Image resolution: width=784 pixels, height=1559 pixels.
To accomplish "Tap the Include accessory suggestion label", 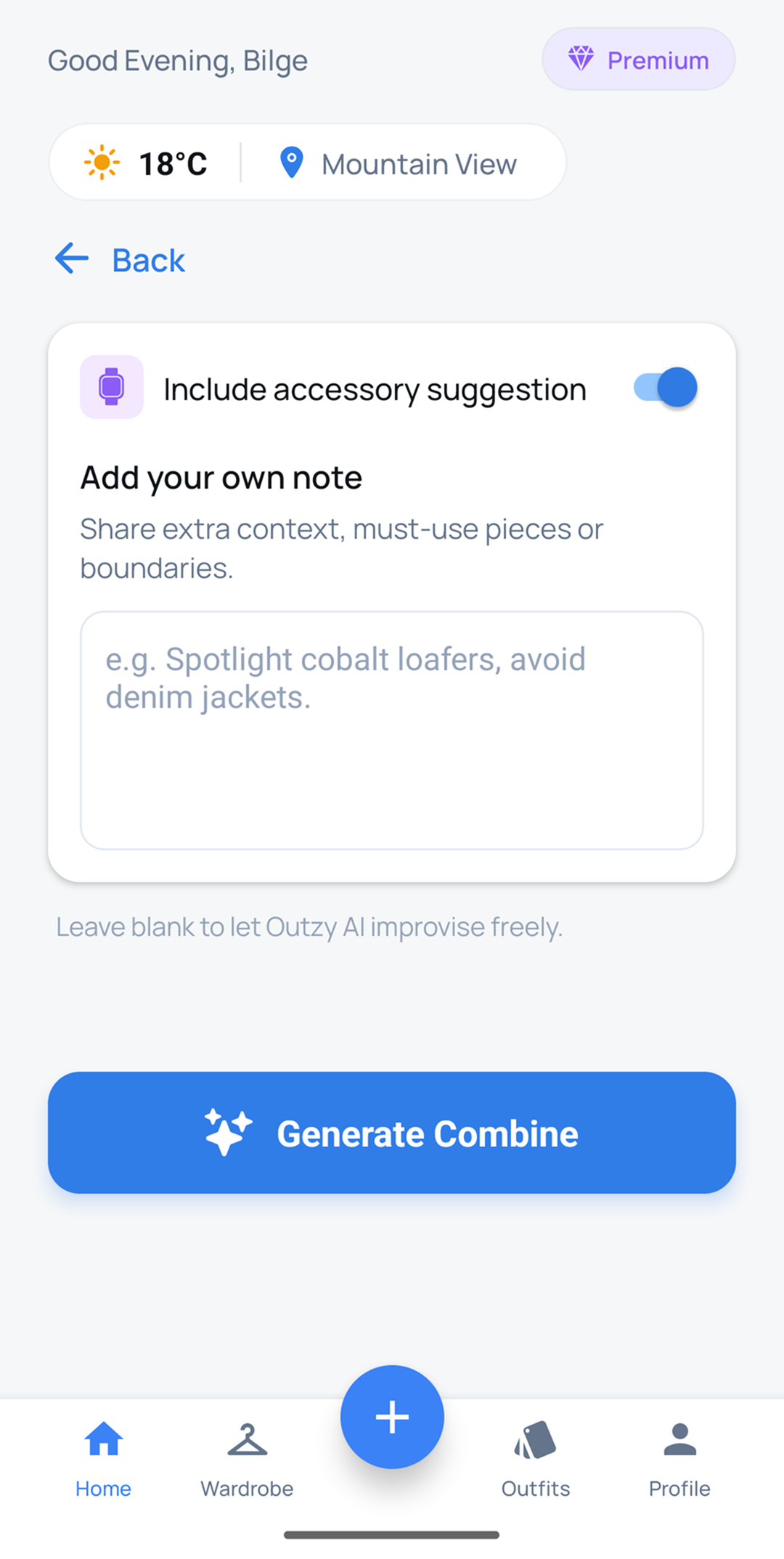I will pyautogui.click(x=375, y=390).
